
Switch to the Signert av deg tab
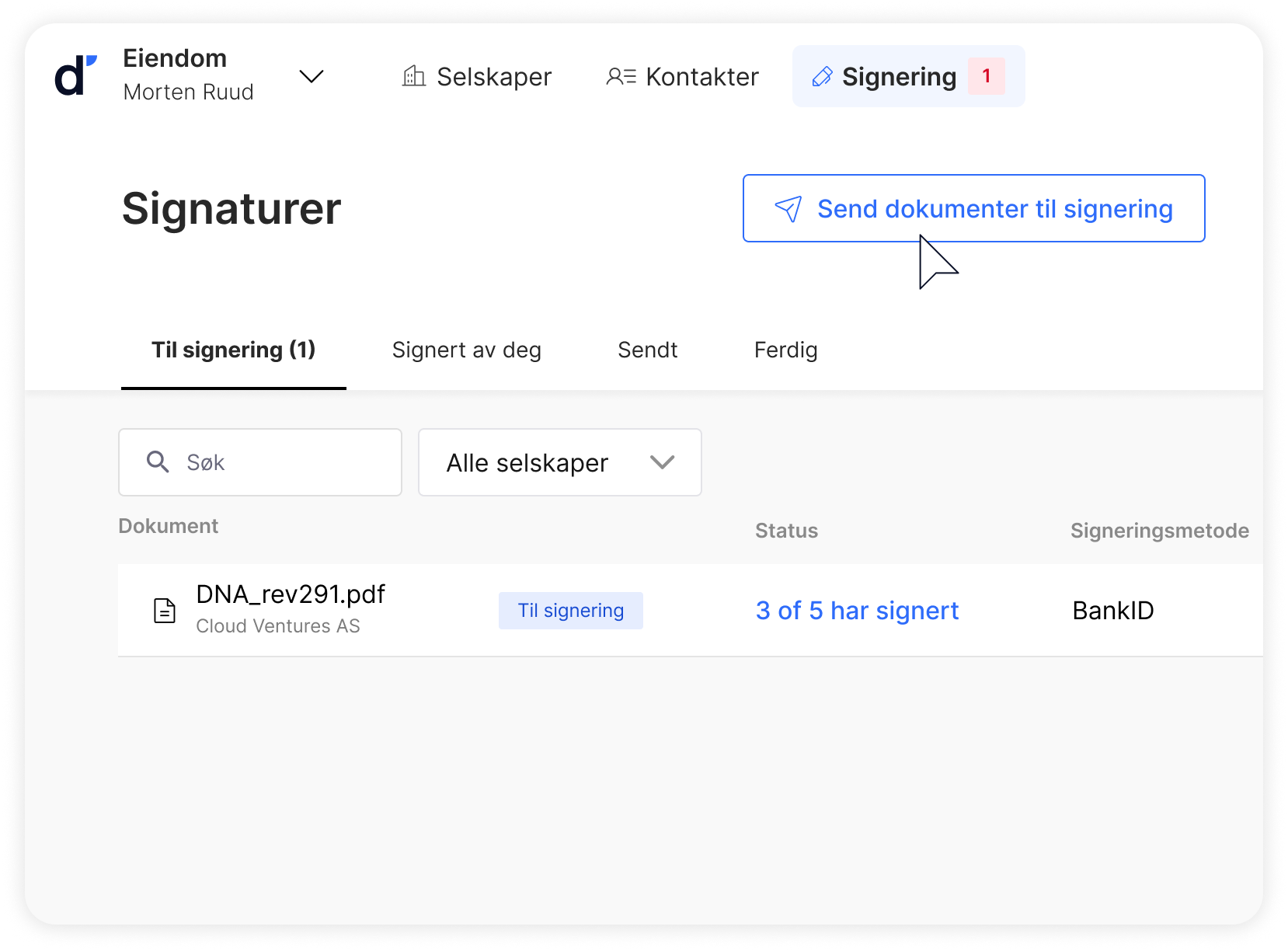[x=466, y=350]
